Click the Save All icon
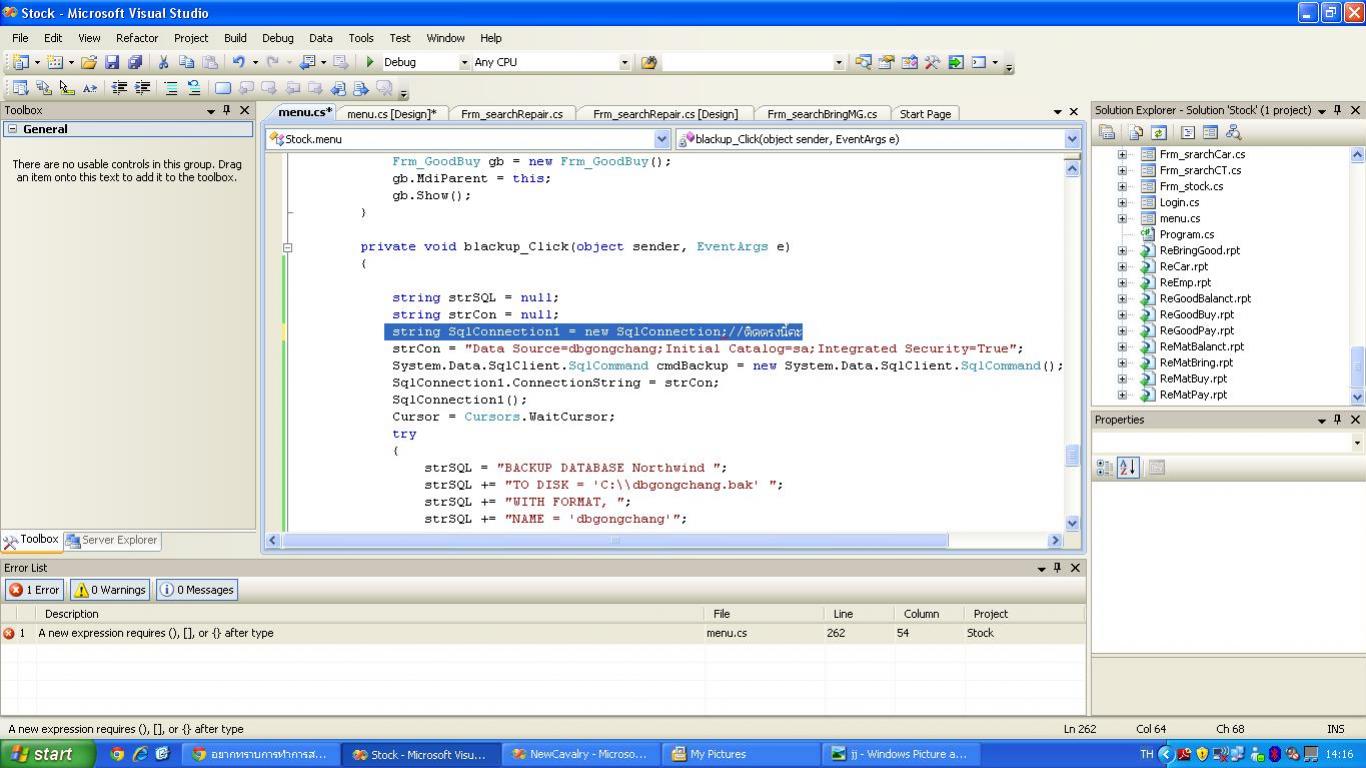Image resolution: width=1366 pixels, height=768 pixels. click(x=135, y=62)
